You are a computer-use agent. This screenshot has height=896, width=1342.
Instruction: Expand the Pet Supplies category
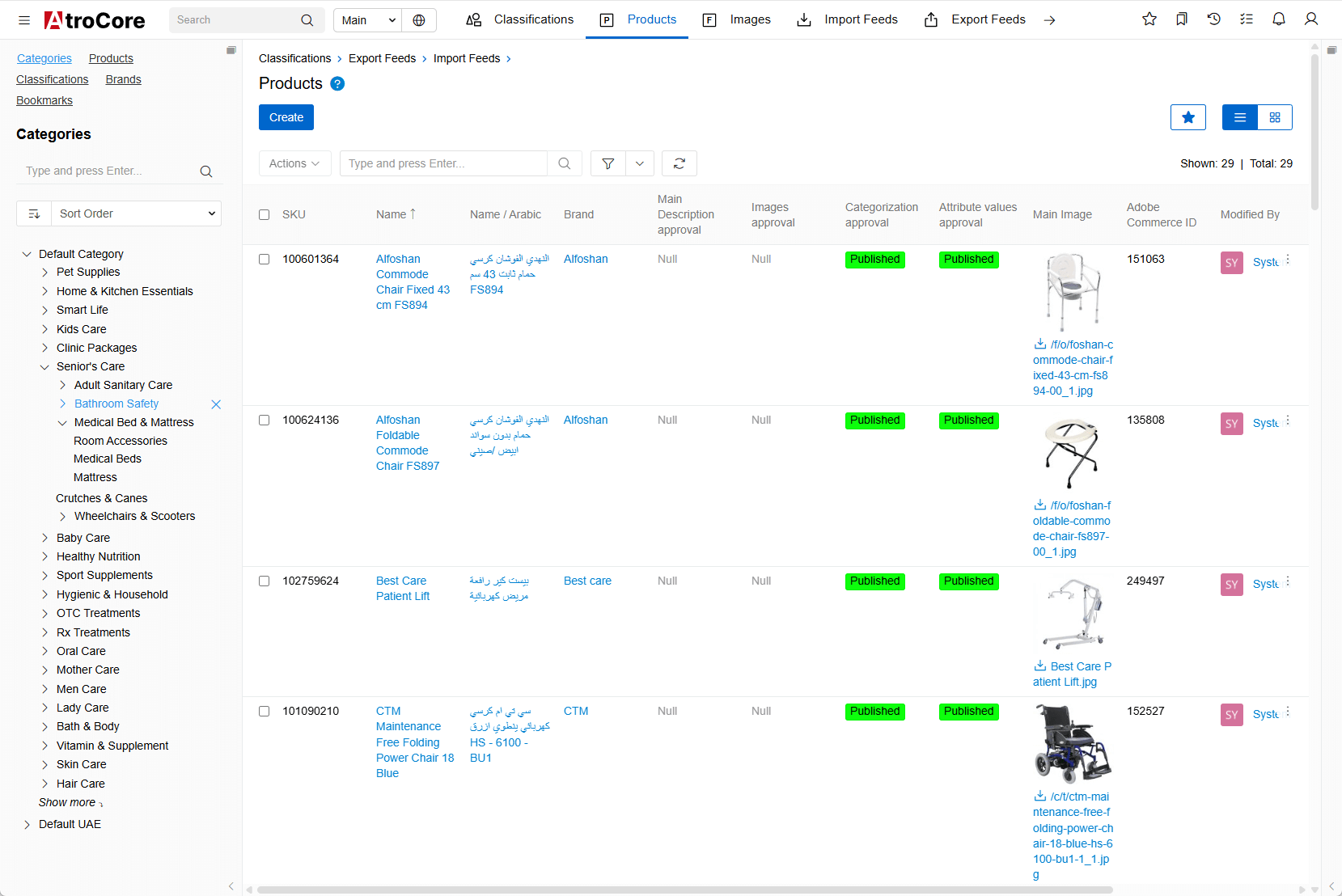tap(45, 273)
